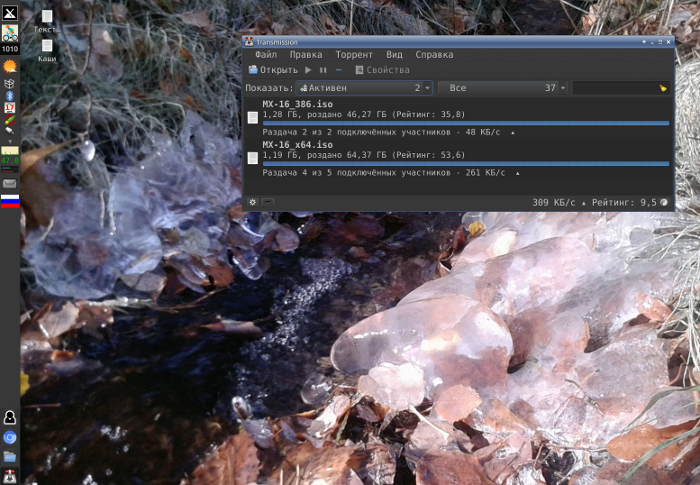Click the MX-16_x64.iso progress bar
Viewport: 700px width, 485px height.
[x=466, y=164]
